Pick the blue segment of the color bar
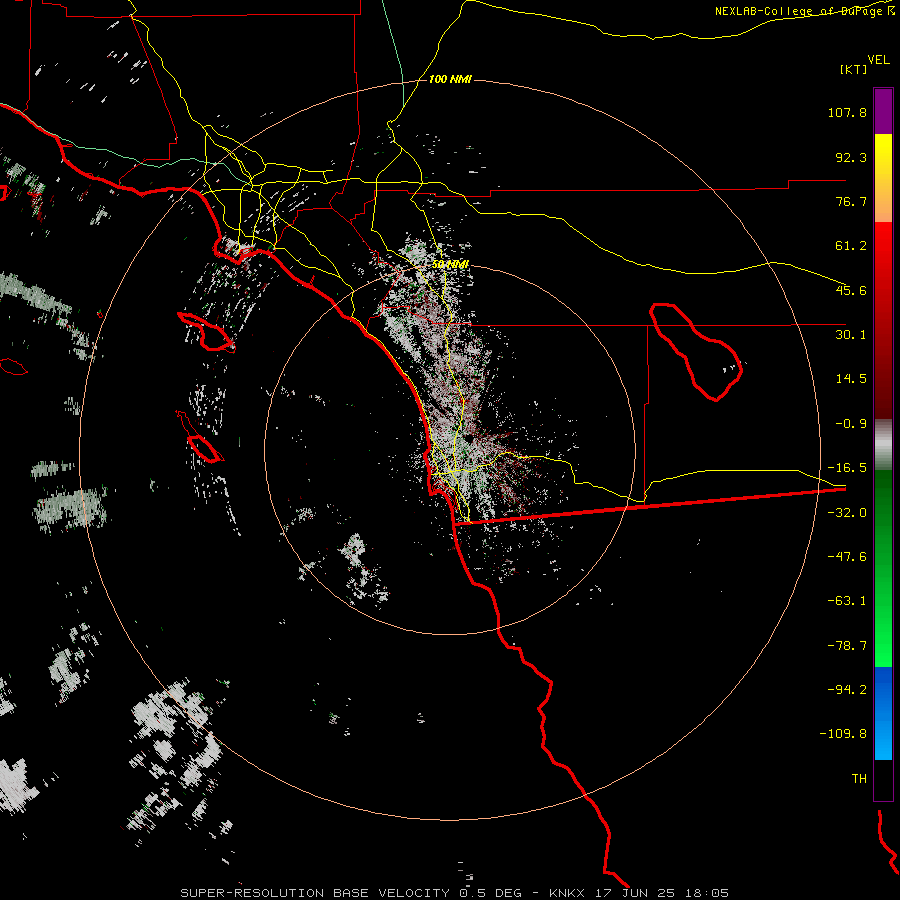900x900 pixels. point(883,713)
